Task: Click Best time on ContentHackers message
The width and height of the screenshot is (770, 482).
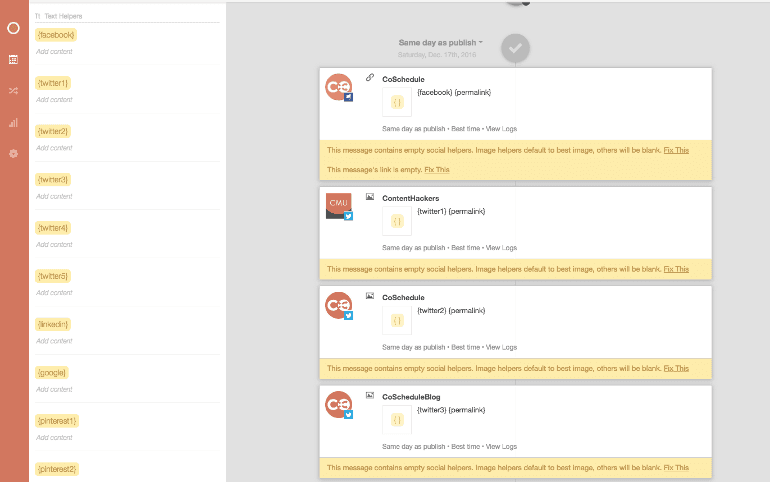Action: pyautogui.click(x=466, y=248)
